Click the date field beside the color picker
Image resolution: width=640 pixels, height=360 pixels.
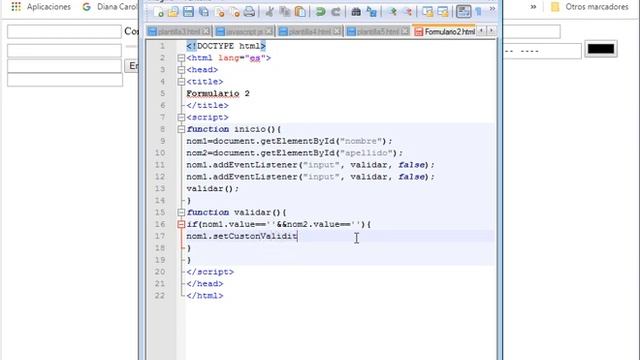542,51
